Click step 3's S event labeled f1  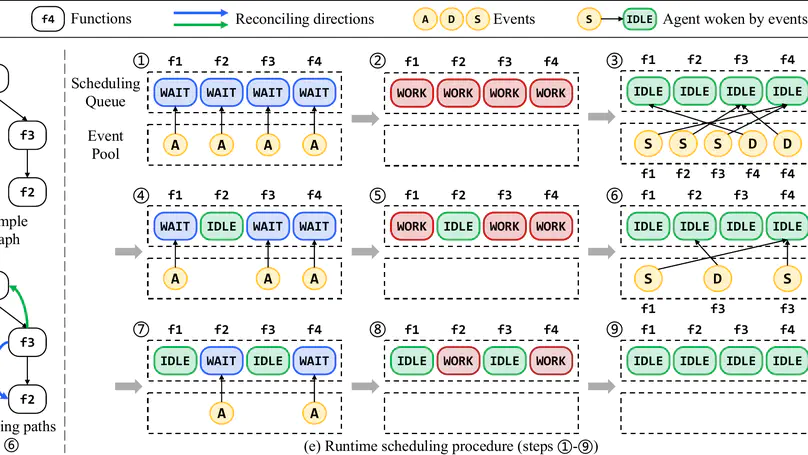point(648,143)
